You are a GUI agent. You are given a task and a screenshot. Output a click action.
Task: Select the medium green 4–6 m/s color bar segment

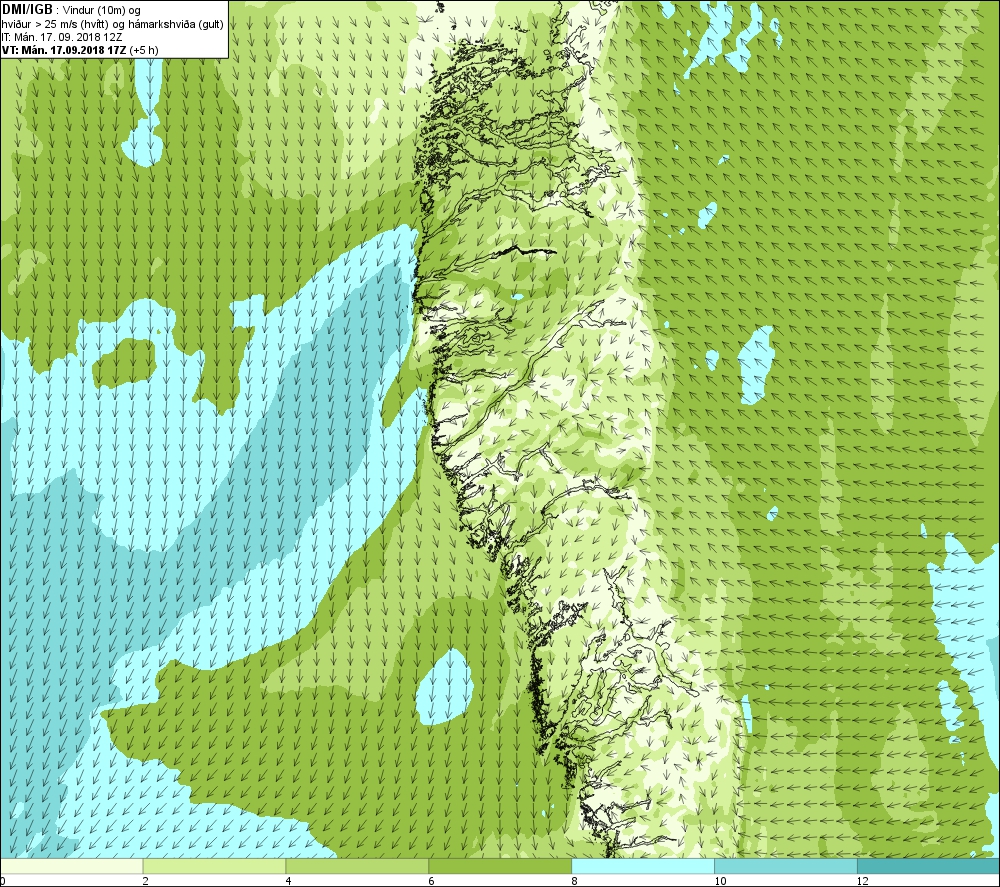357,867
